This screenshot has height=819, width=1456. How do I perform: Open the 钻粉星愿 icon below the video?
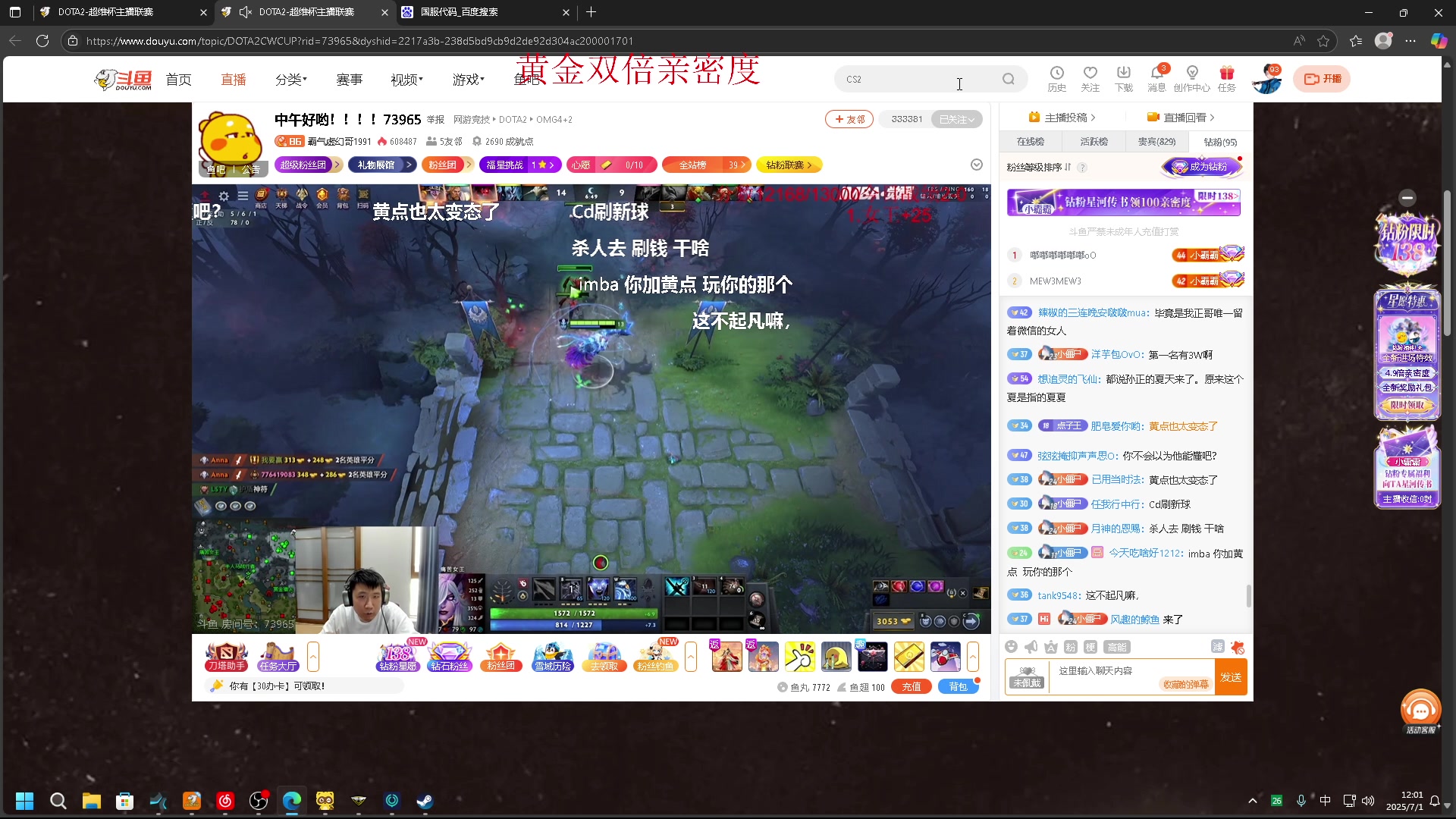[x=398, y=656]
